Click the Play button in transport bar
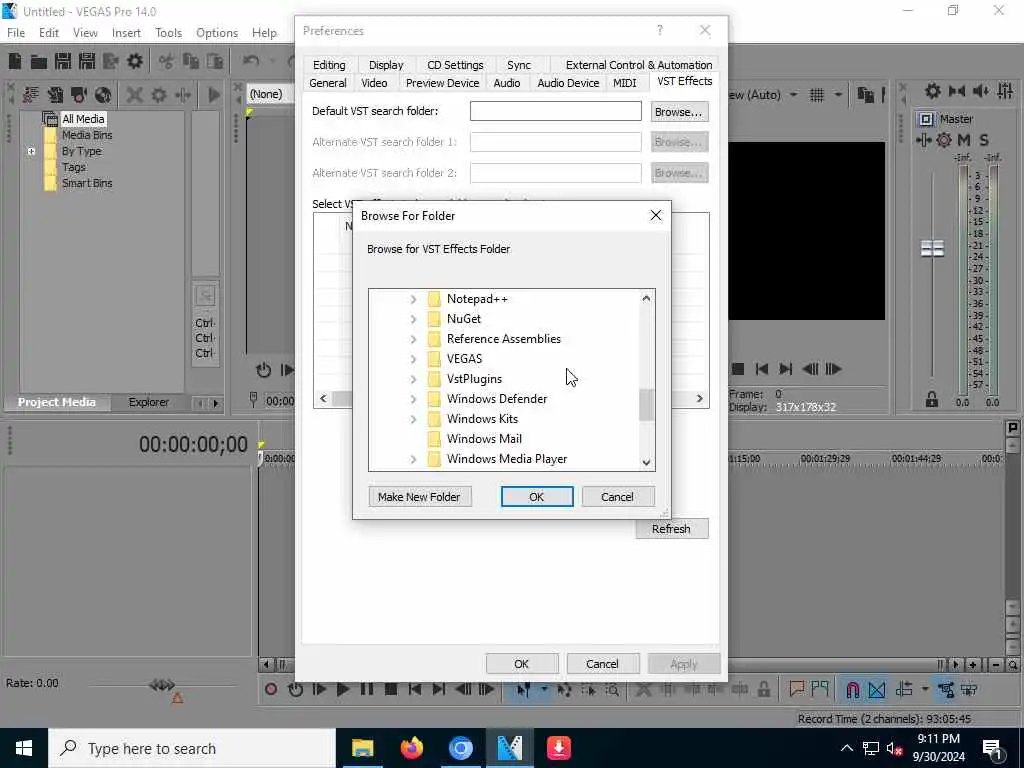 [343, 689]
